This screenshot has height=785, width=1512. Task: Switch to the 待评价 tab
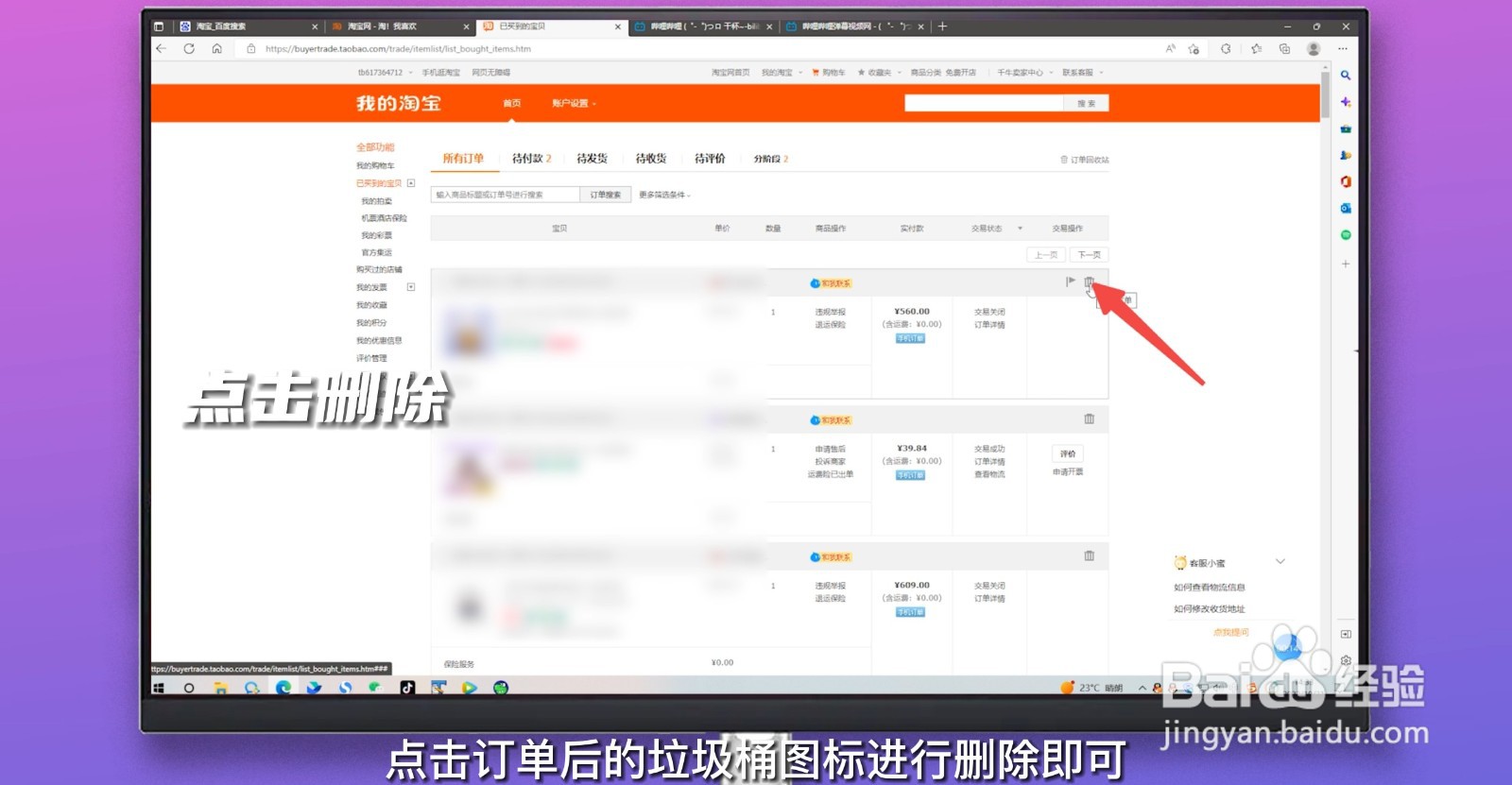pyautogui.click(x=710, y=159)
